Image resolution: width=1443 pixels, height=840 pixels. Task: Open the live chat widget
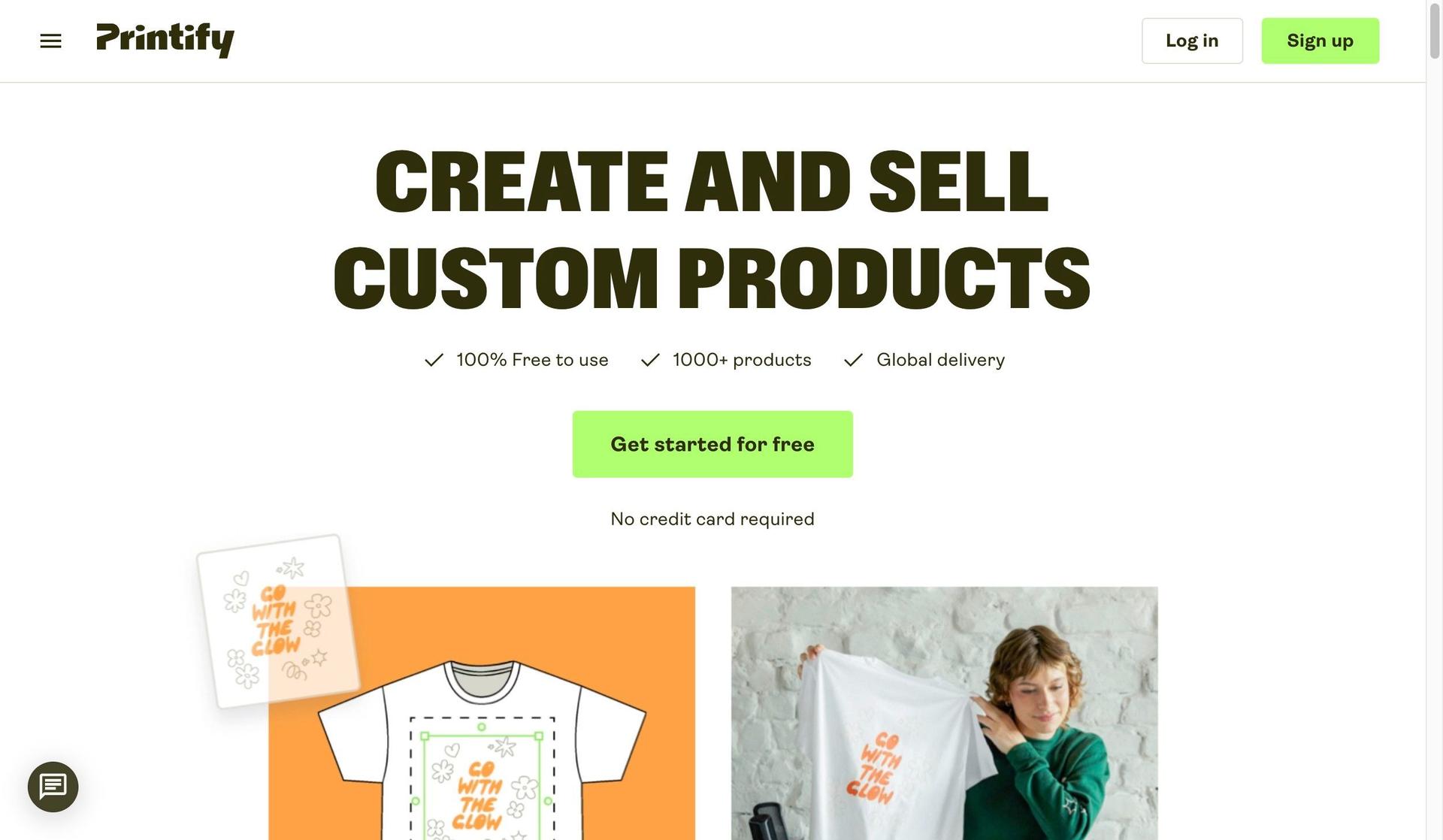(53, 787)
